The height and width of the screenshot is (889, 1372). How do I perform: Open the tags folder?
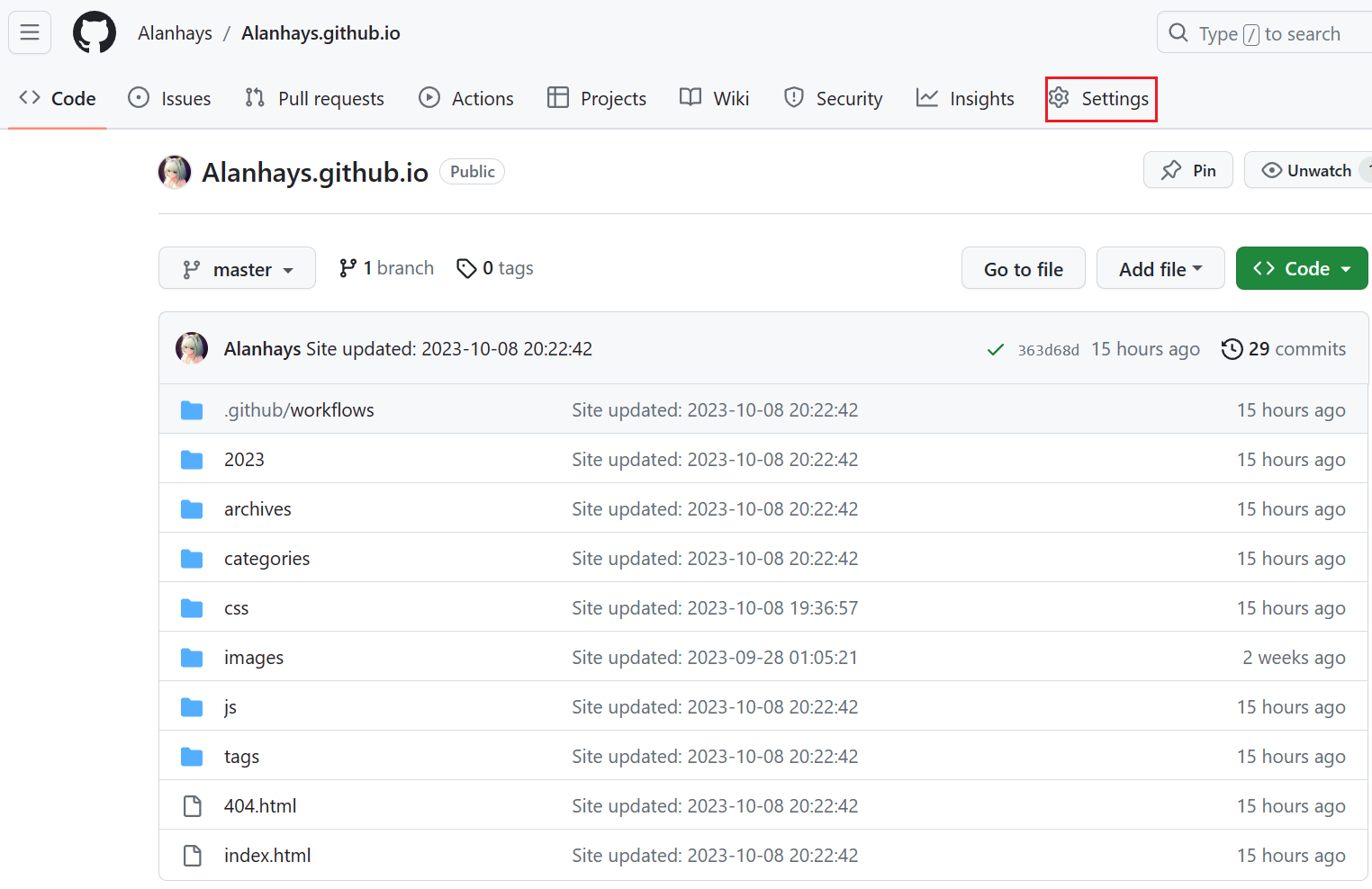241,757
